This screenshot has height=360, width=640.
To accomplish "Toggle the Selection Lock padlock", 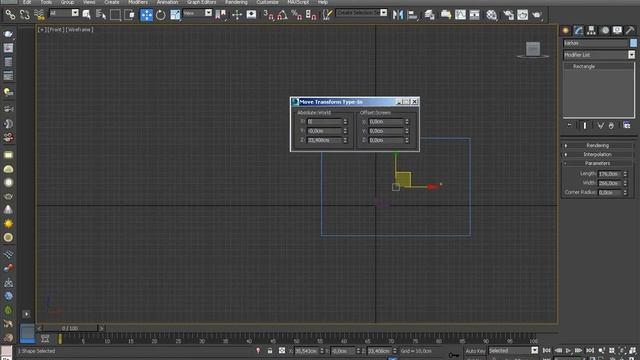I will click(x=270, y=351).
